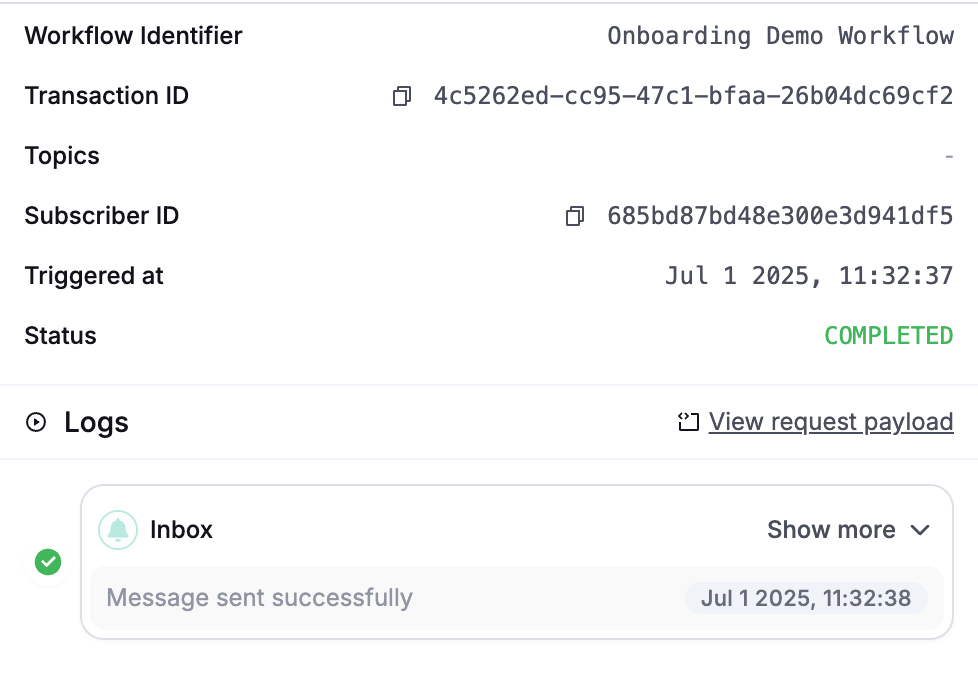Image resolution: width=978 pixels, height=682 pixels.
Task: Click the Message sent successfully log text
Action: (x=259, y=598)
